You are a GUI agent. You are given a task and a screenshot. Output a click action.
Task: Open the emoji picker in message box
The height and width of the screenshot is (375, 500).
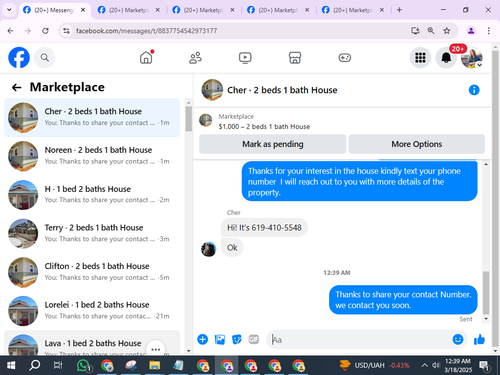[x=458, y=339]
